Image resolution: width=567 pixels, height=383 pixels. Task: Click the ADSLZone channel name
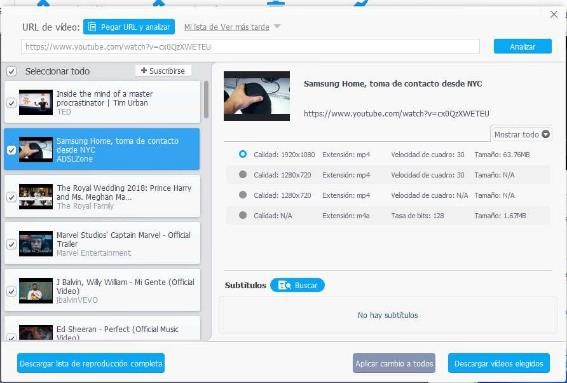pos(74,159)
